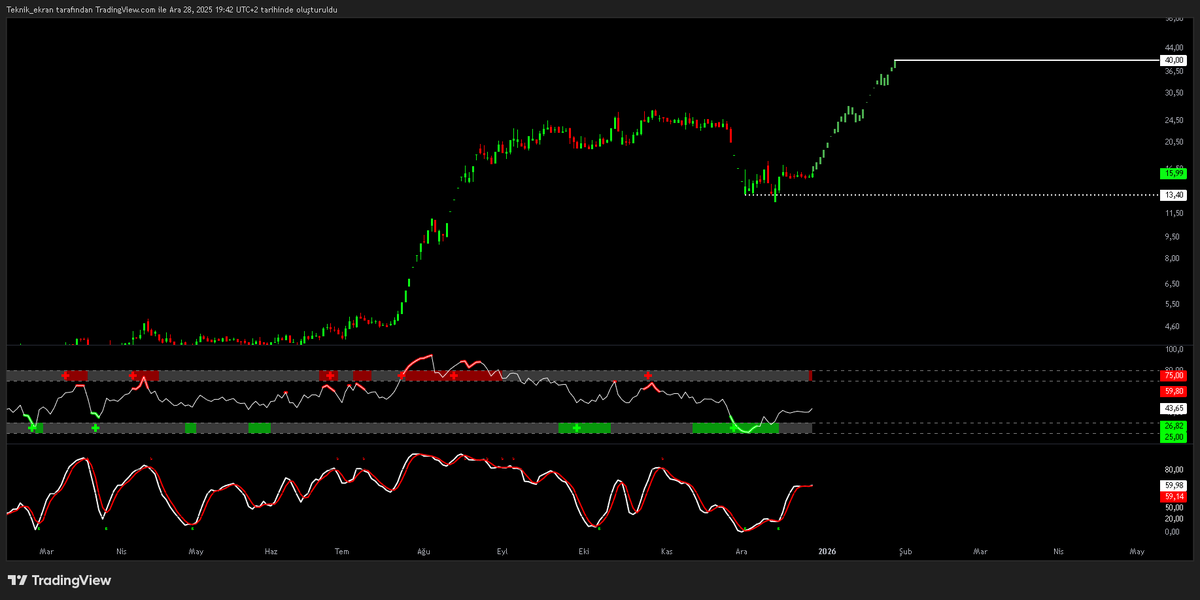1200x600 pixels.
Task: Click the 8,00 price axis value
Action: [x=1174, y=258]
